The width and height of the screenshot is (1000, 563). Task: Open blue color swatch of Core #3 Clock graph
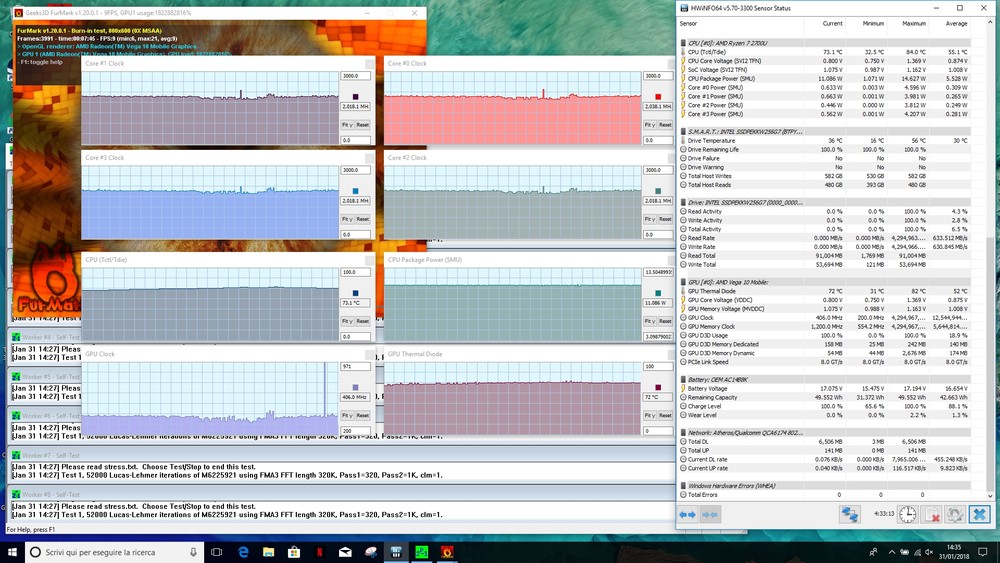355,191
